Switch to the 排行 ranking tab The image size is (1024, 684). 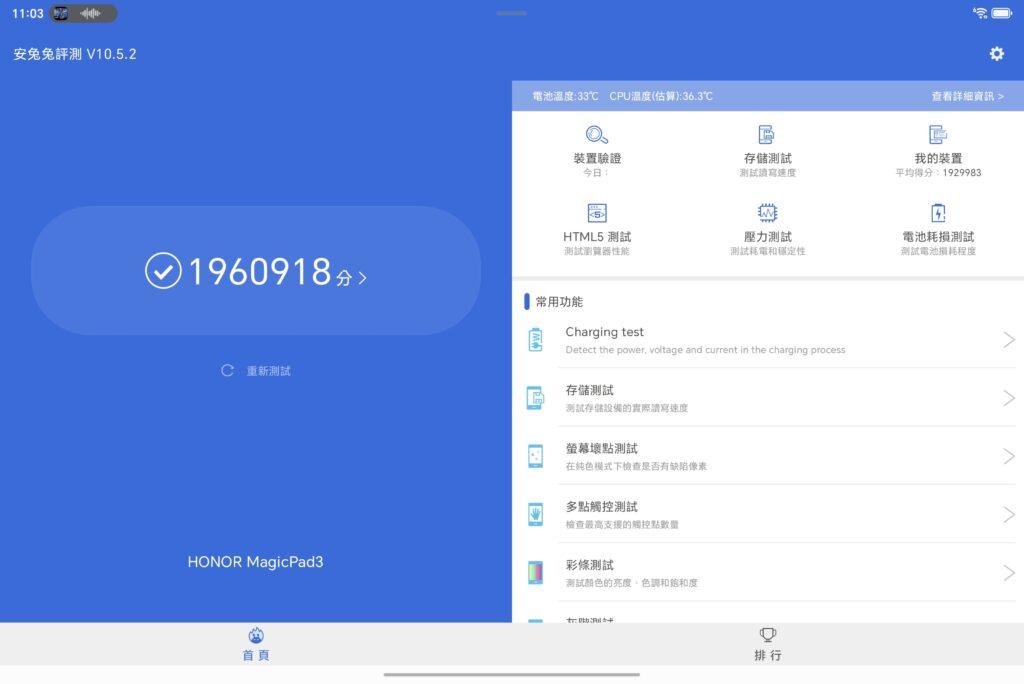coord(768,644)
